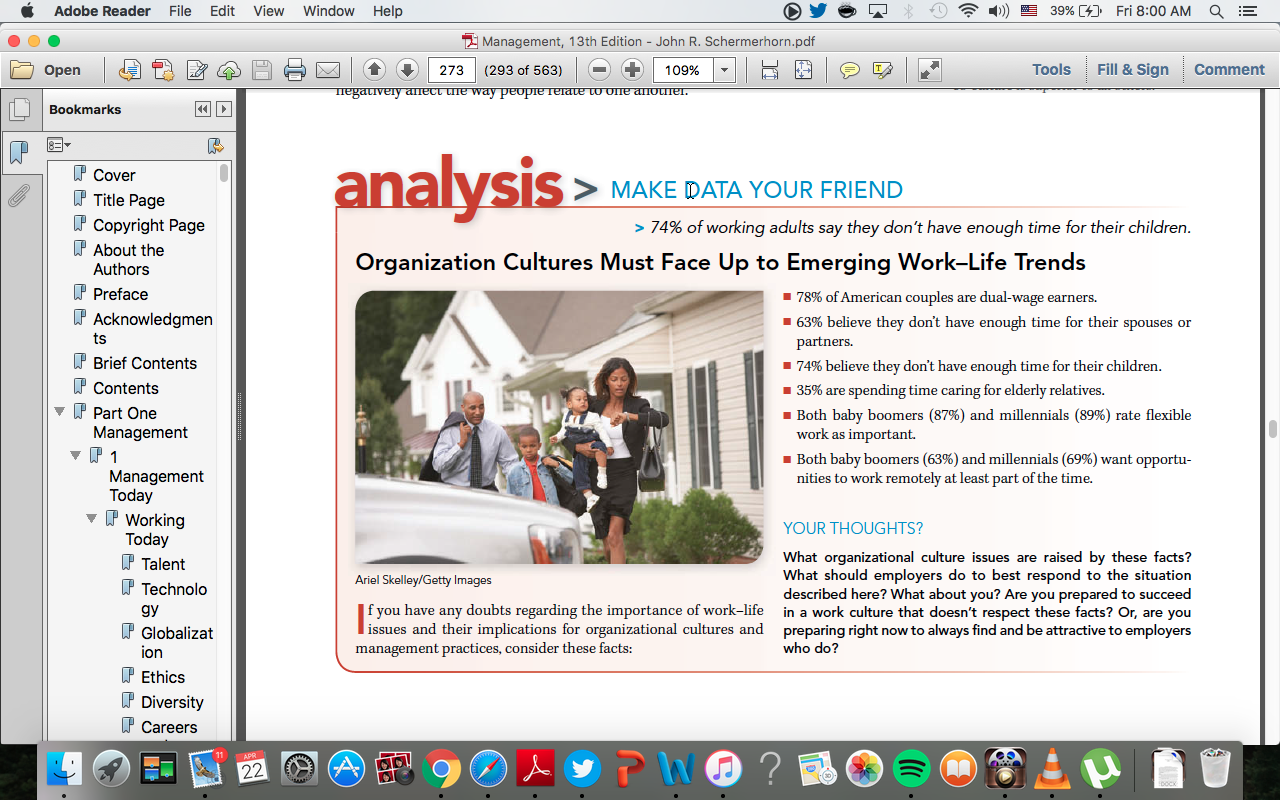The width and height of the screenshot is (1280, 800).
Task: Open the Help menu
Action: point(387,11)
